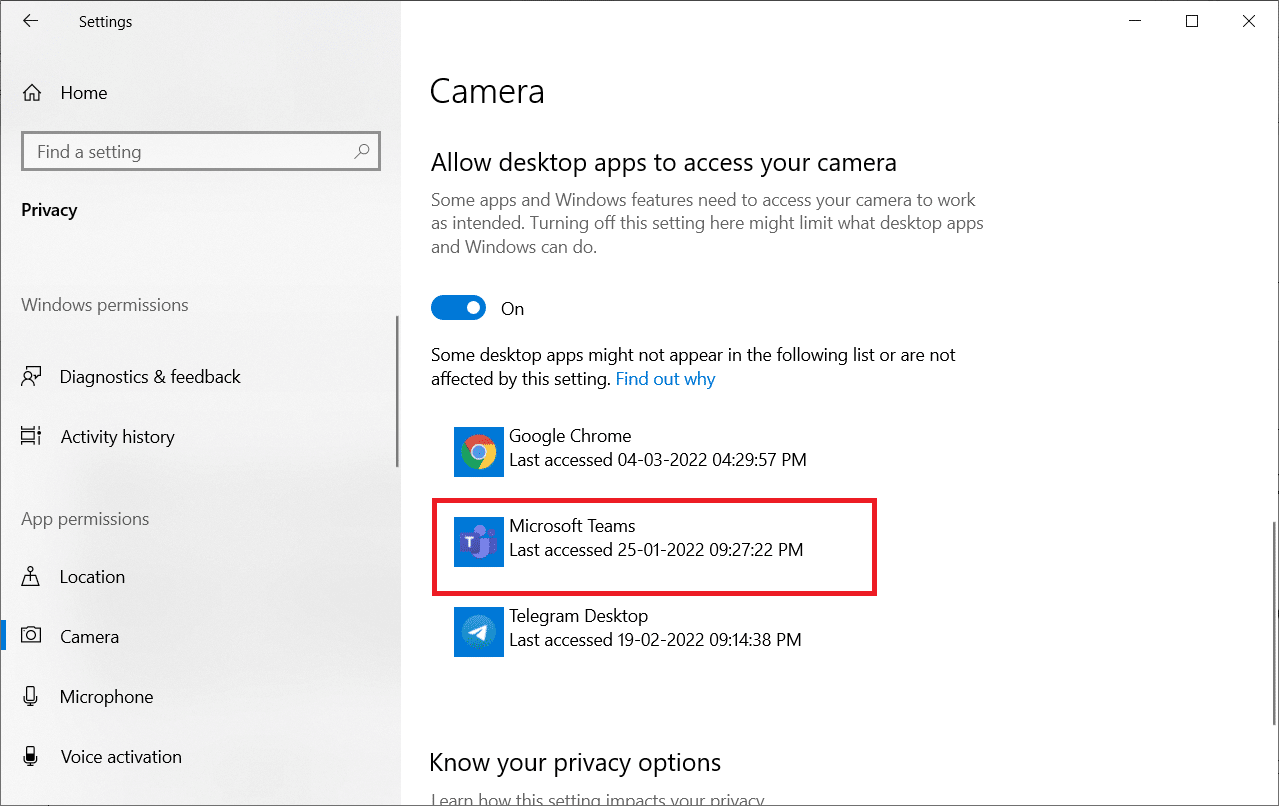Click the Diagnostics & feedback icon
This screenshot has width=1279, height=806.
point(32,377)
